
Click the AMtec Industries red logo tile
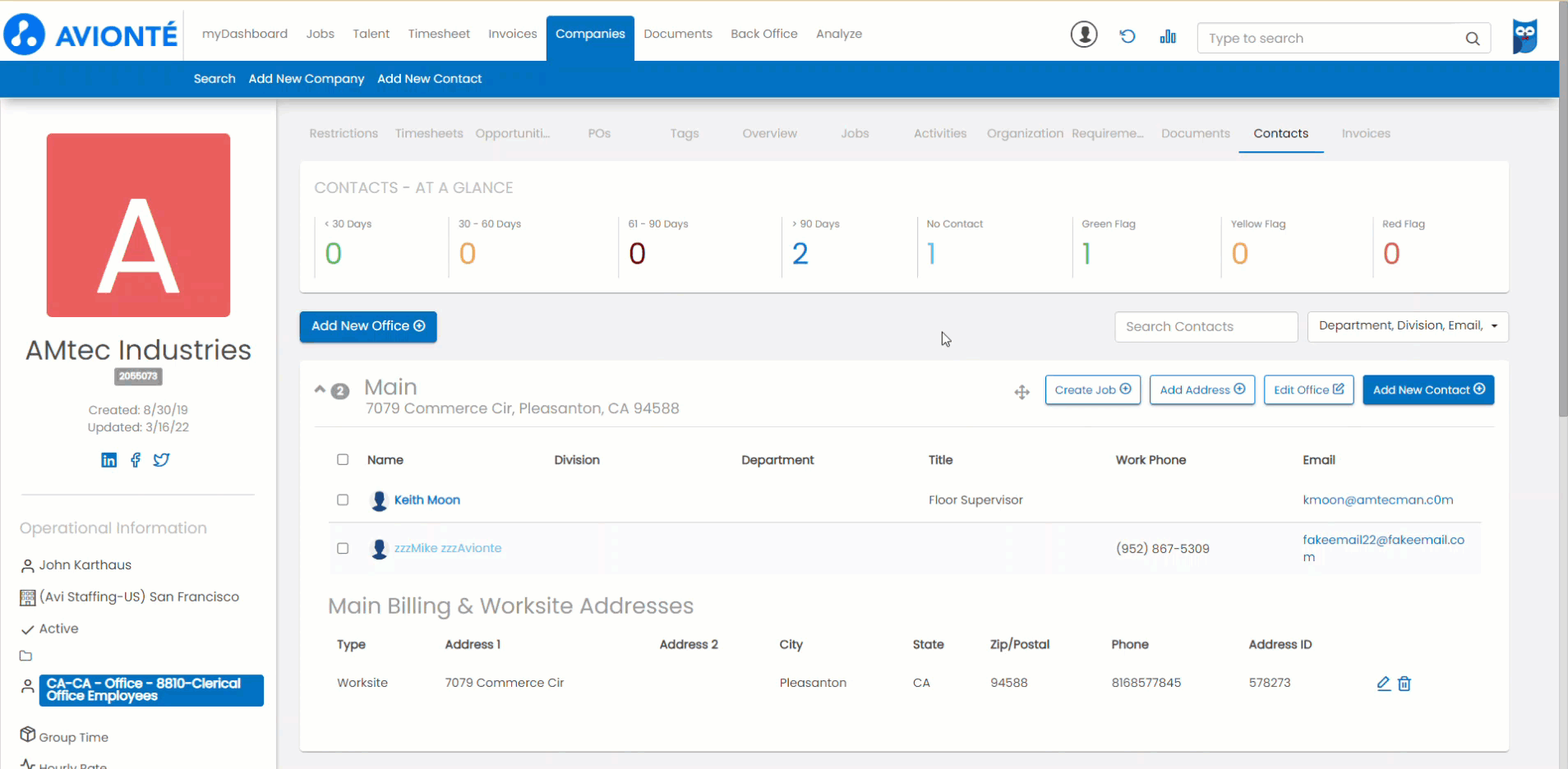(x=138, y=225)
